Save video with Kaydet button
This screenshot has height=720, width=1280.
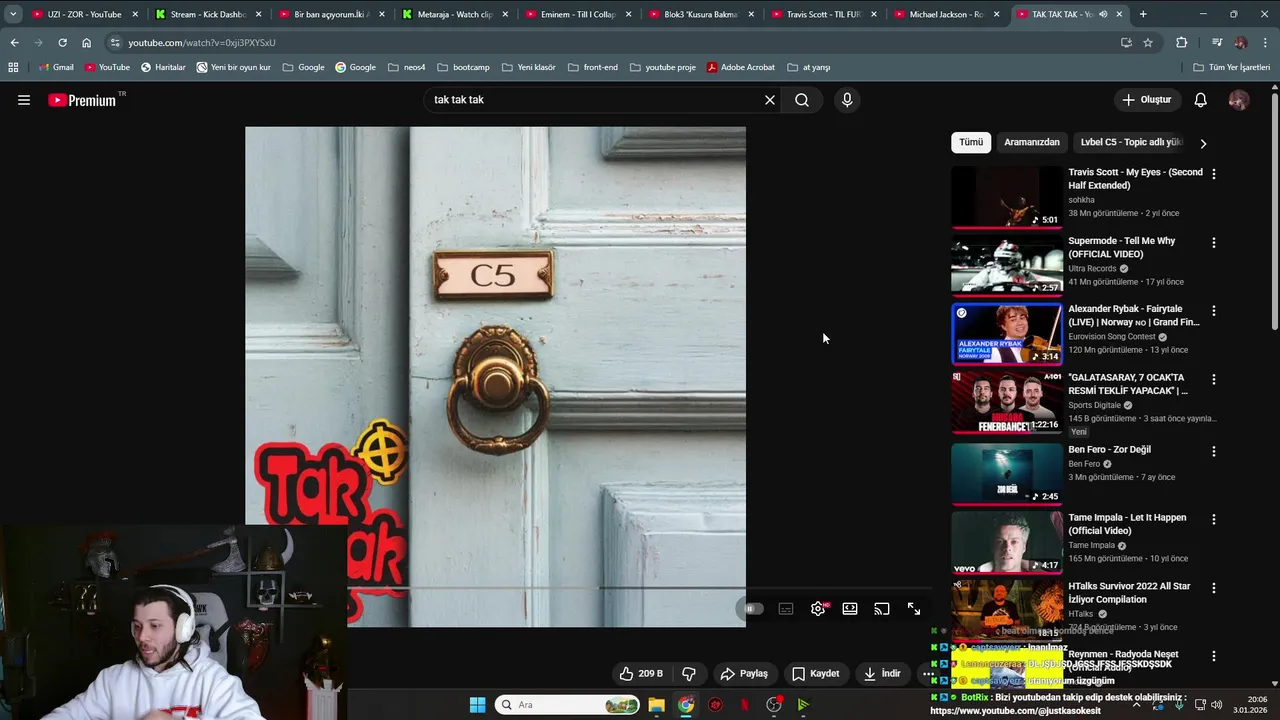point(816,674)
